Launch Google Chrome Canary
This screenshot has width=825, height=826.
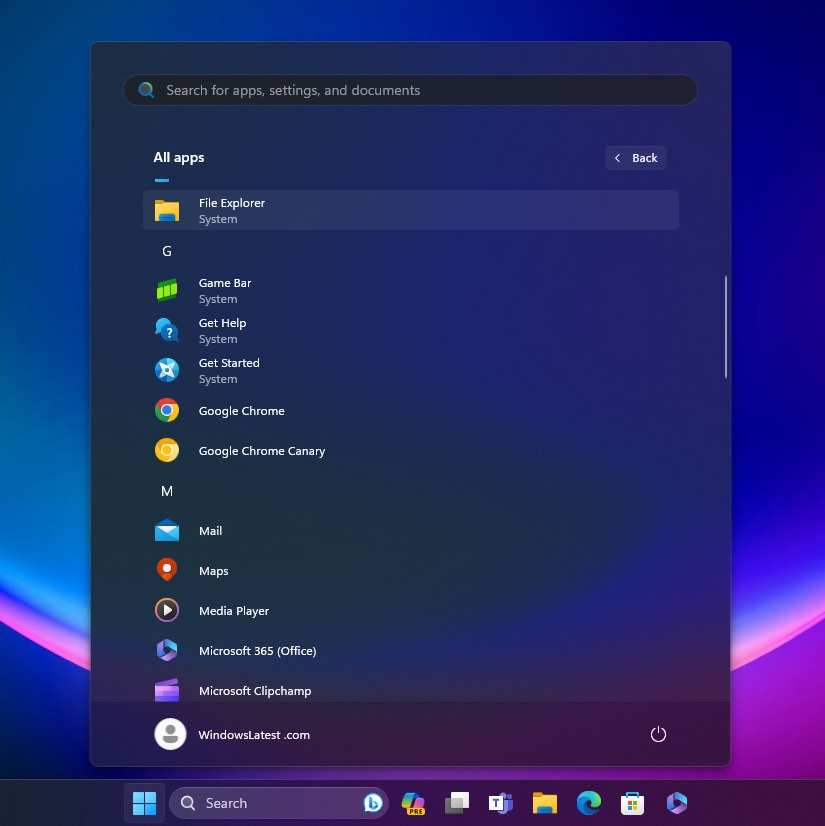tap(261, 451)
